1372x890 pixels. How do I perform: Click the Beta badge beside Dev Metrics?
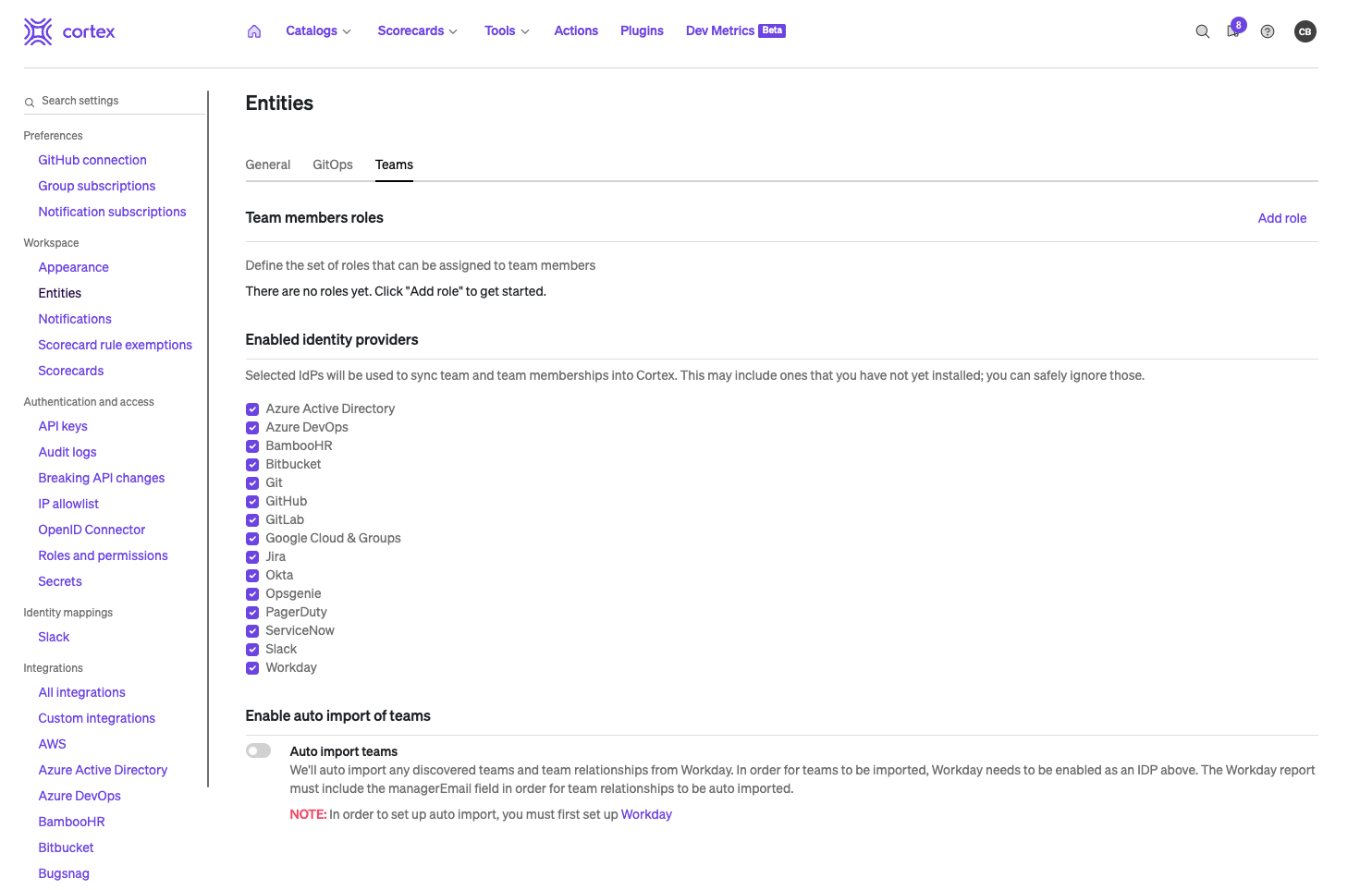(772, 30)
